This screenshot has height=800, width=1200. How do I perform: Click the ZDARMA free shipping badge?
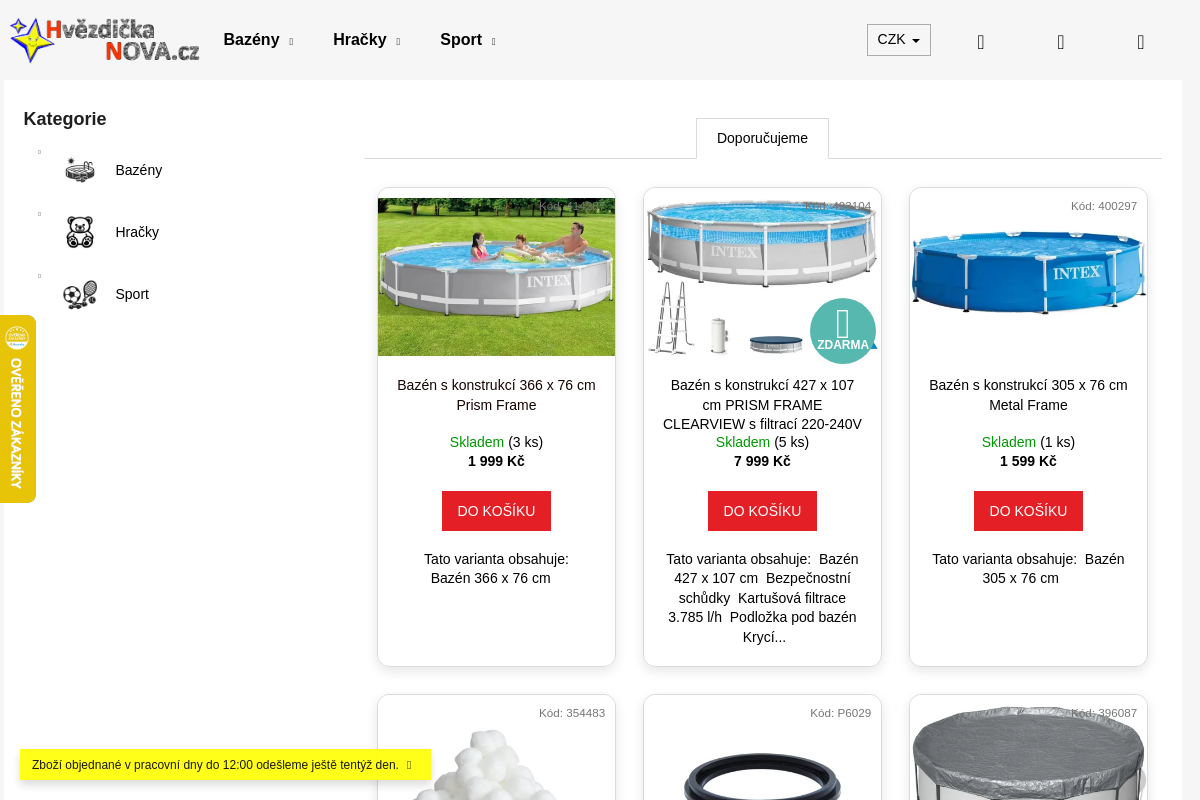point(843,330)
